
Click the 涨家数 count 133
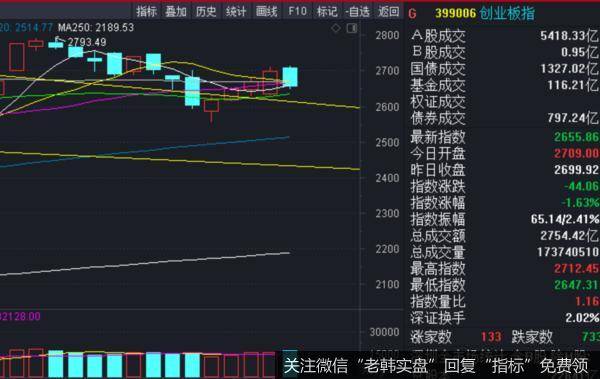[x=491, y=337]
